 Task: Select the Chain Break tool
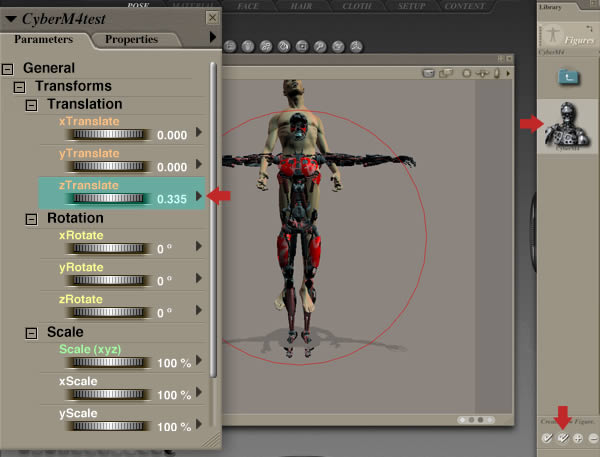[x=266, y=46]
